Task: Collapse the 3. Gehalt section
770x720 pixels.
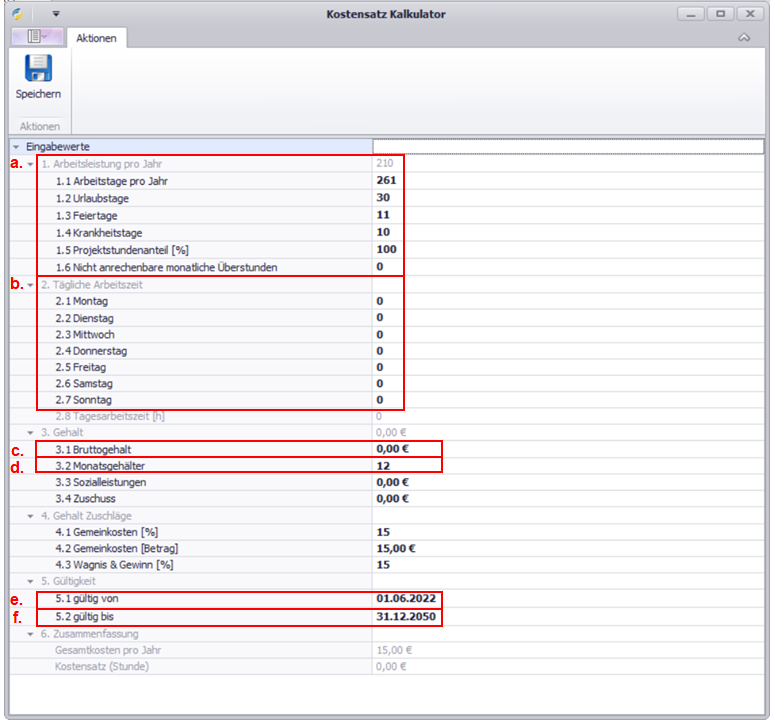Action: (x=31, y=432)
